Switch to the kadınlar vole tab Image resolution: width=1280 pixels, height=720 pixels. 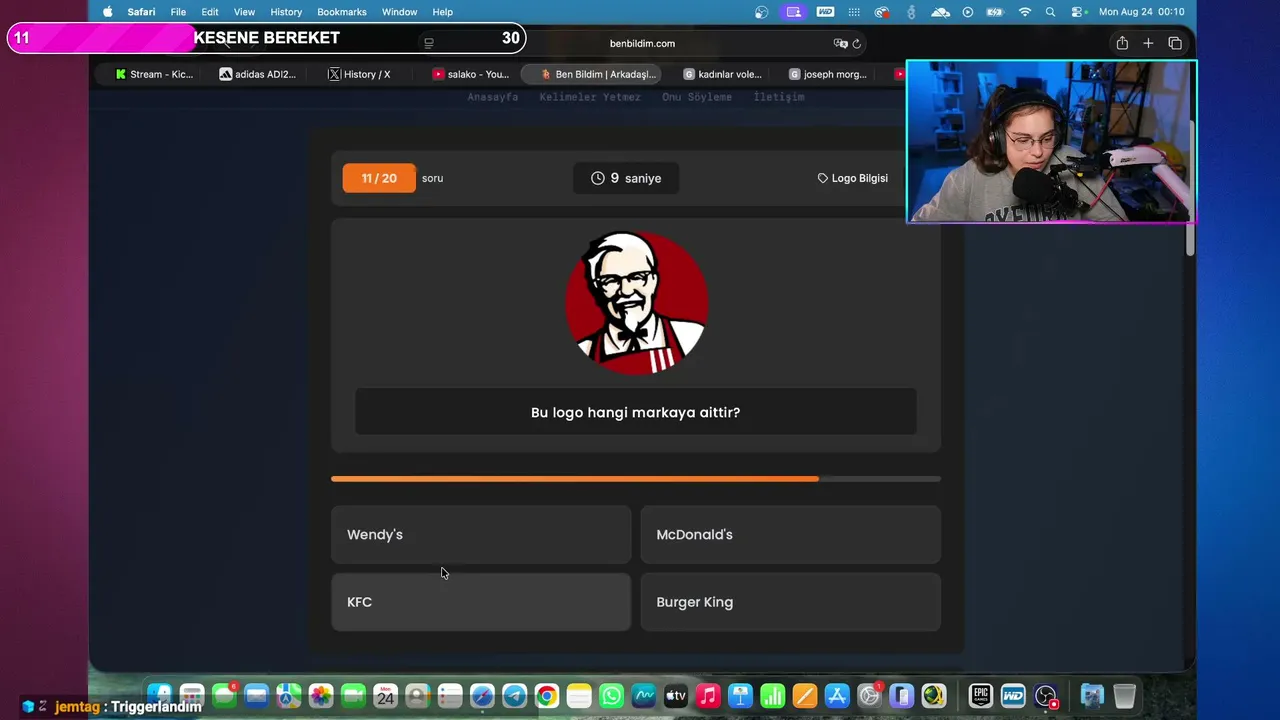click(723, 74)
